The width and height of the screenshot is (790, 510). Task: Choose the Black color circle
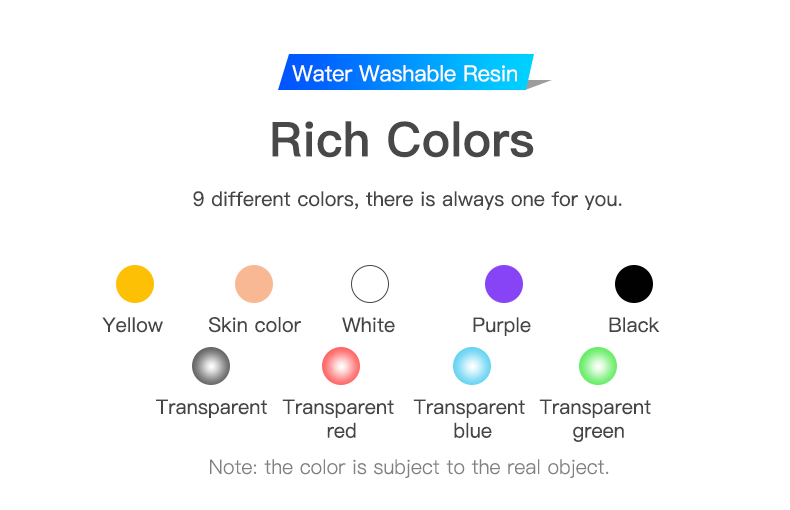634,284
